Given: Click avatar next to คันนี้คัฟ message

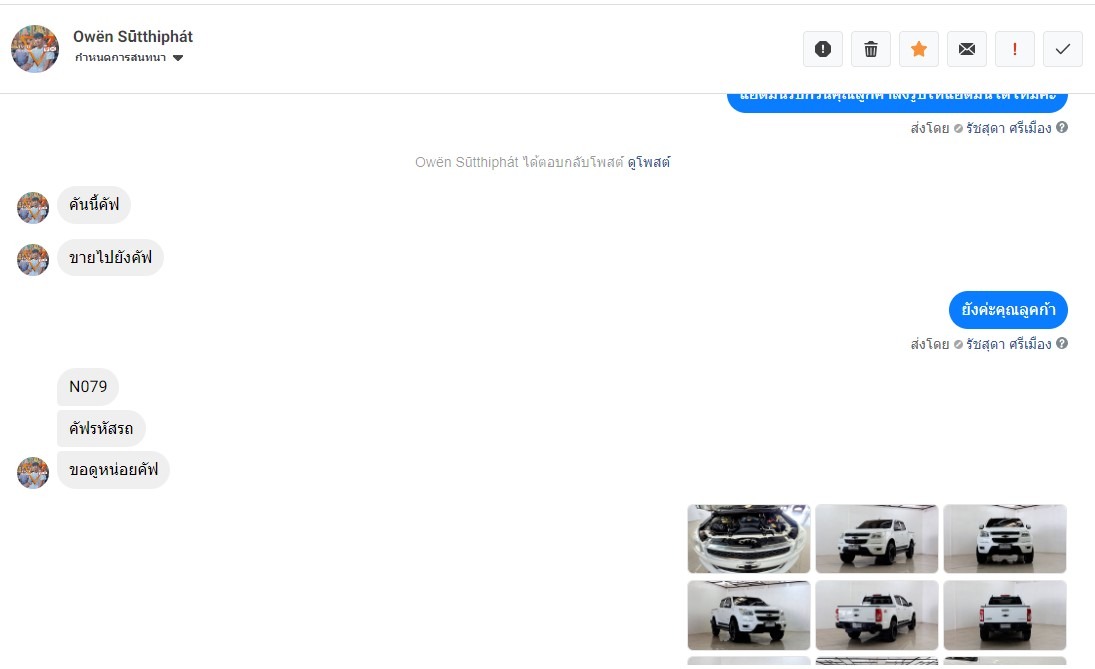Looking at the screenshot, I should point(33,208).
